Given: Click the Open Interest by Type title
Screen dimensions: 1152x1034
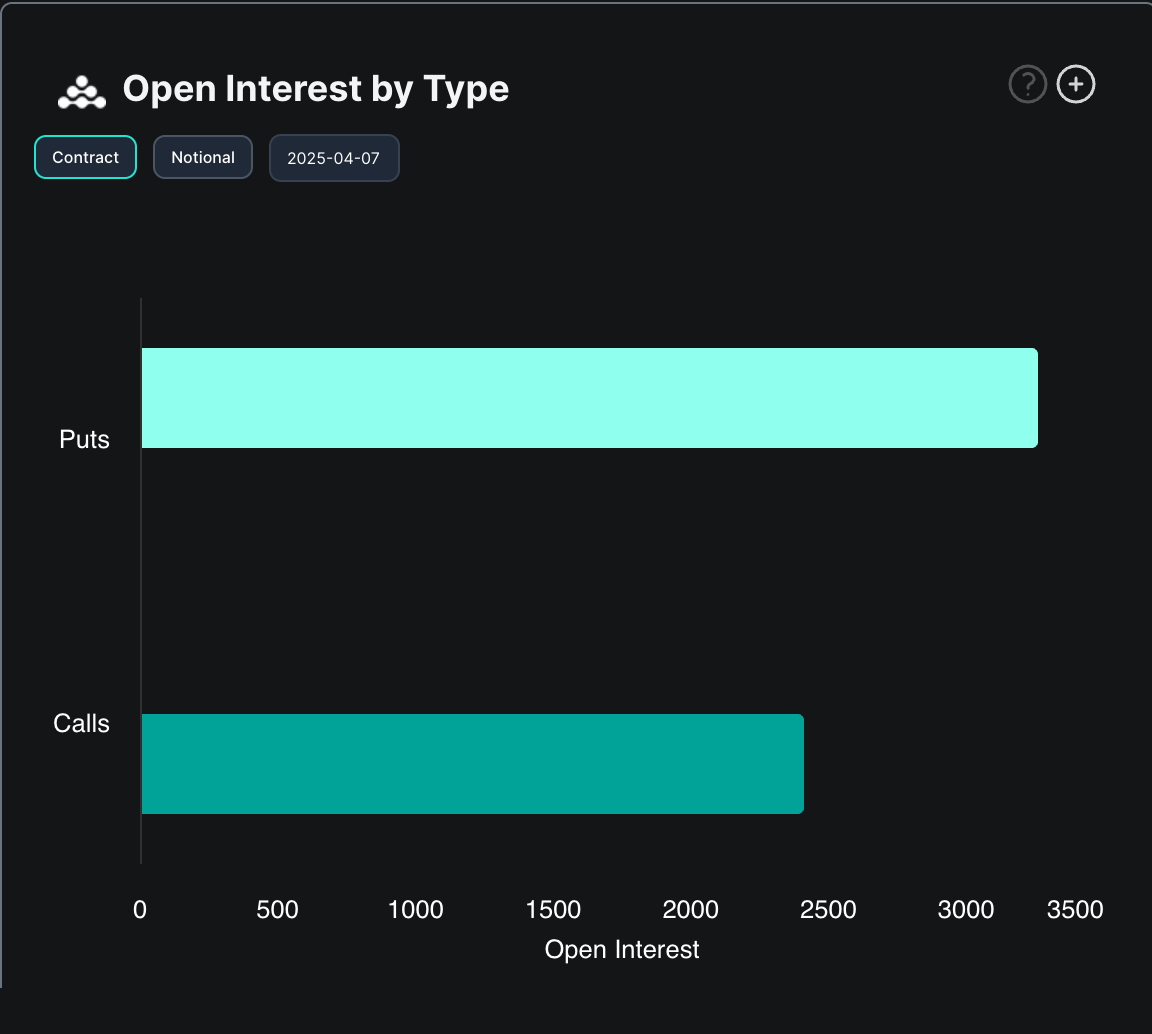Looking at the screenshot, I should click(x=315, y=89).
